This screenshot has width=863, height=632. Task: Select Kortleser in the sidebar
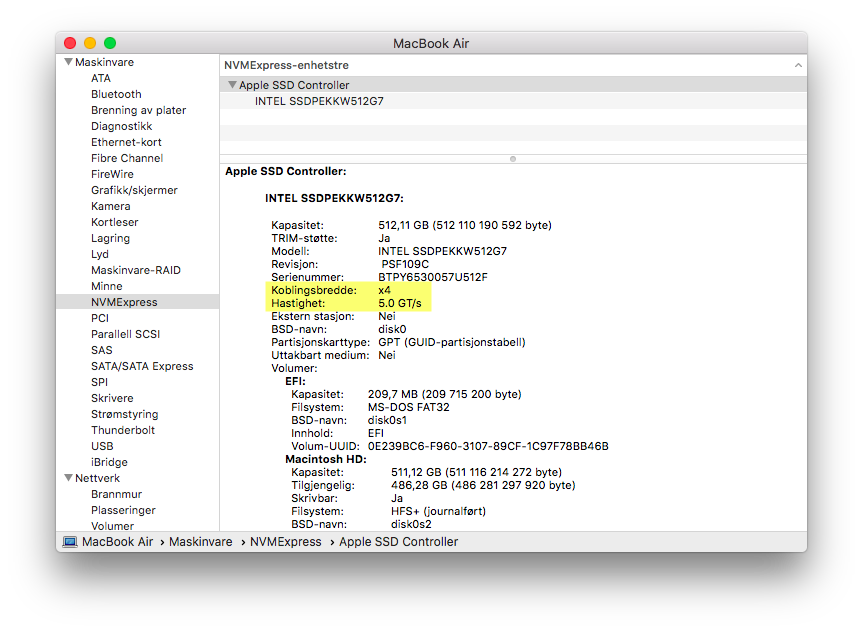(x=114, y=222)
